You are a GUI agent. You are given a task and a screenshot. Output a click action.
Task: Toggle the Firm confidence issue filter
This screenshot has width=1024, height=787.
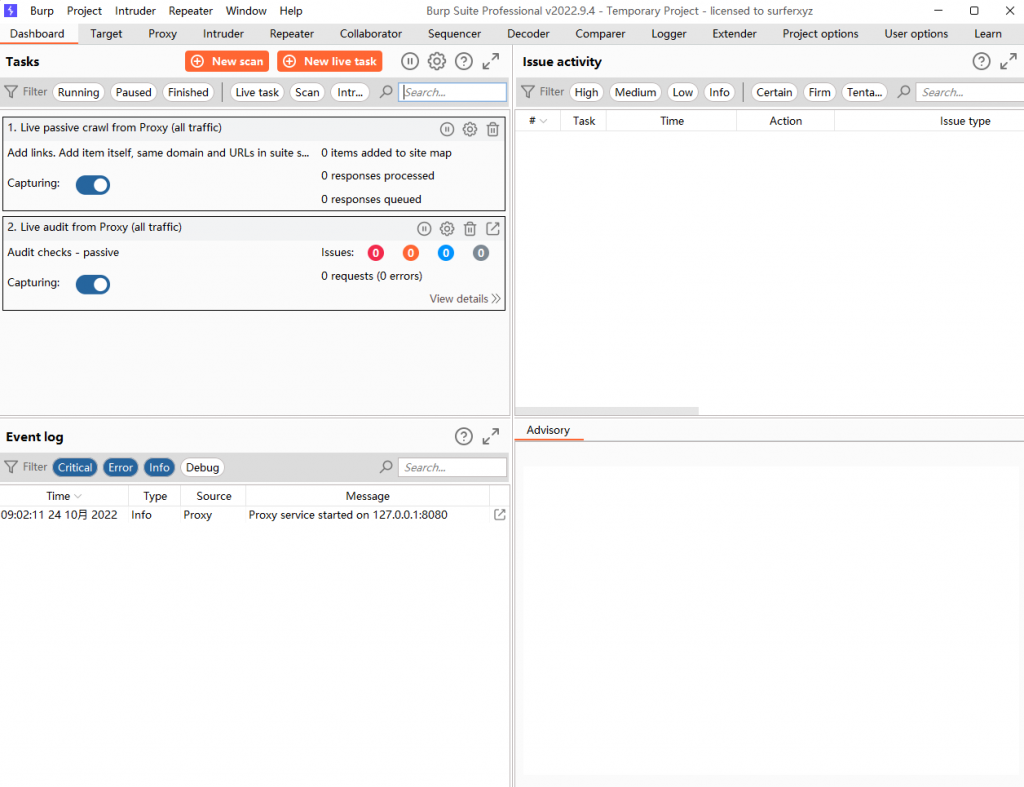coord(819,92)
